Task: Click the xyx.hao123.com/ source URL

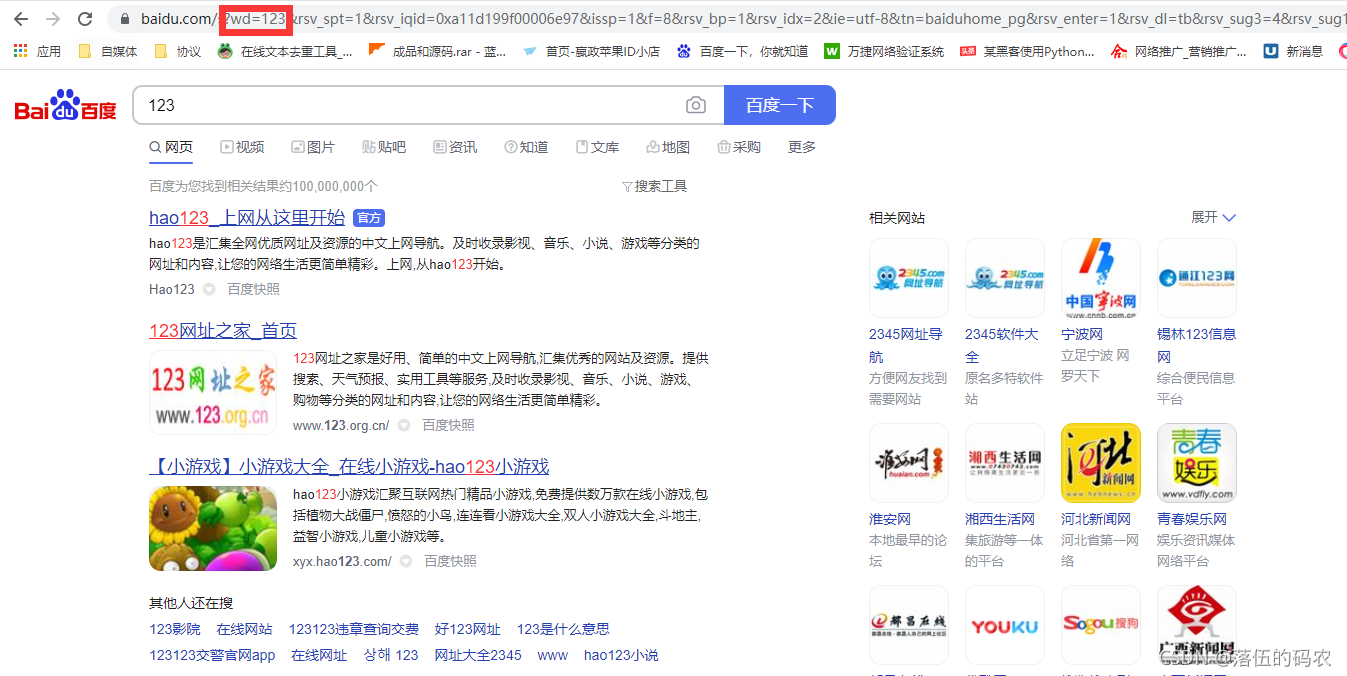Action: (x=342, y=562)
